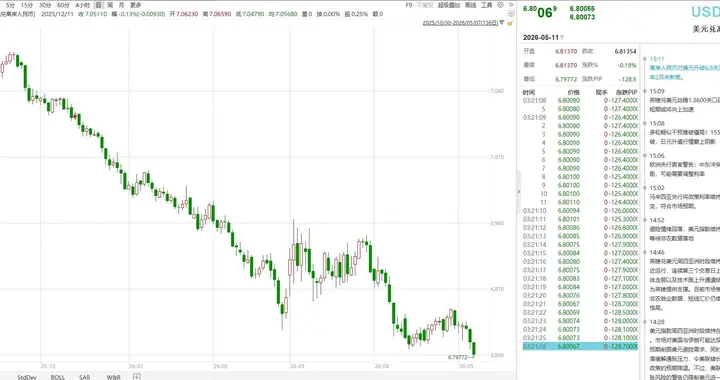Click the 涨跌% value -0.19%
Image resolution: width=720 pixels, height=380 pixels.
pos(628,65)
